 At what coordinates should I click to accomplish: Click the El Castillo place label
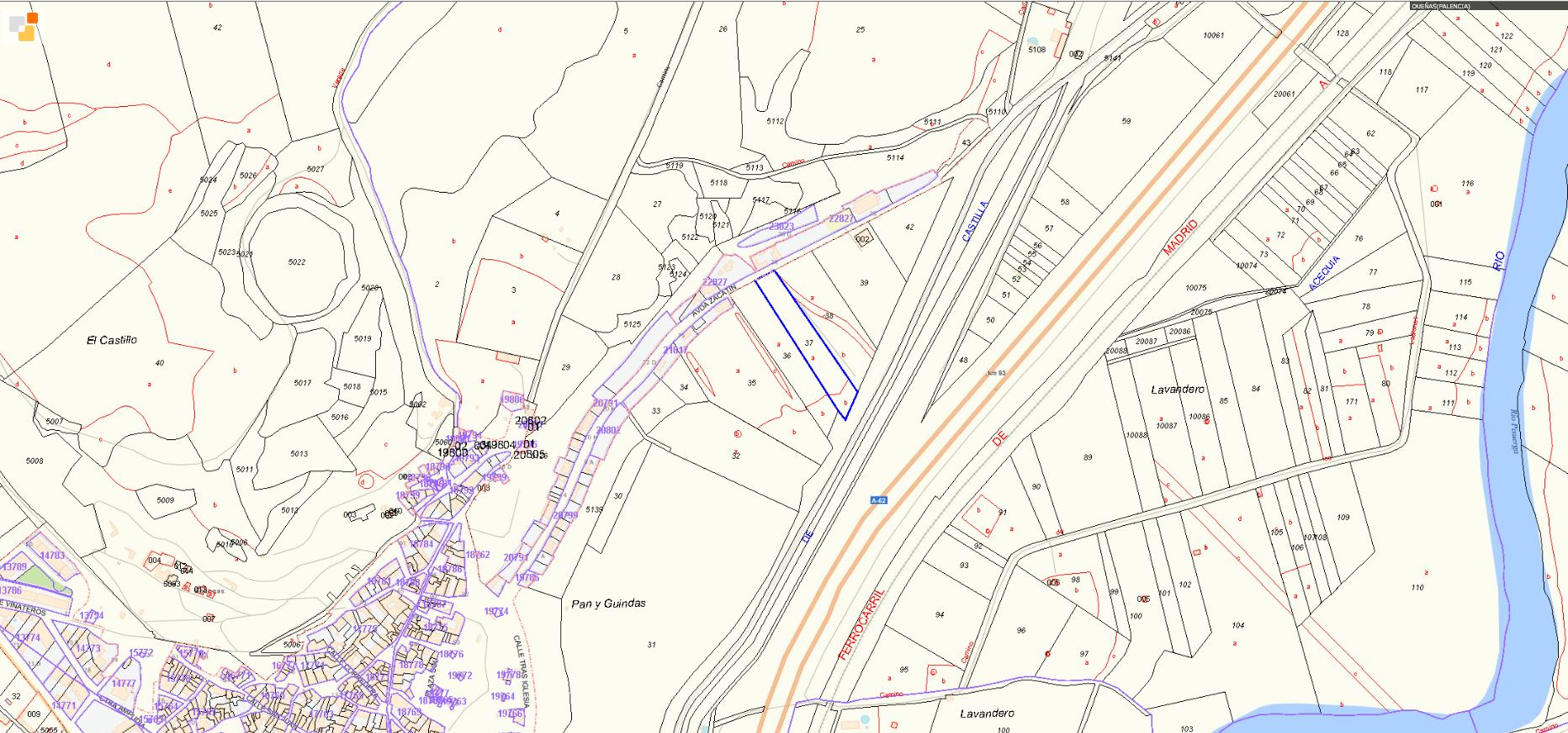coord(111,340)
